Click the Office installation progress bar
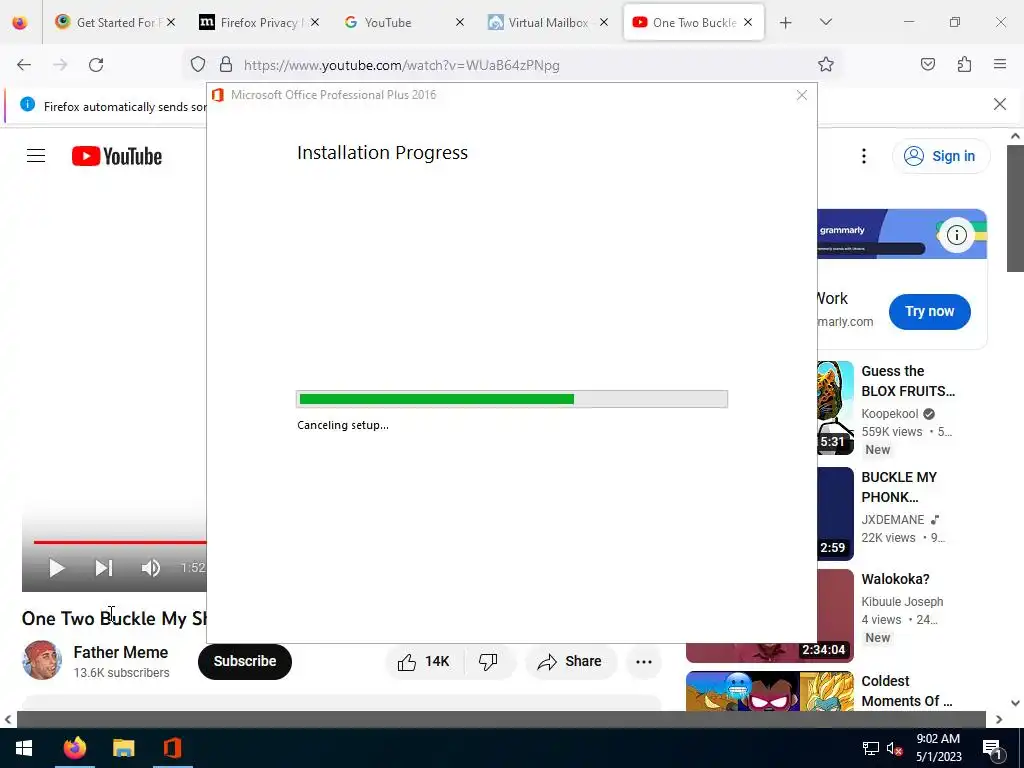 (512, 399)
